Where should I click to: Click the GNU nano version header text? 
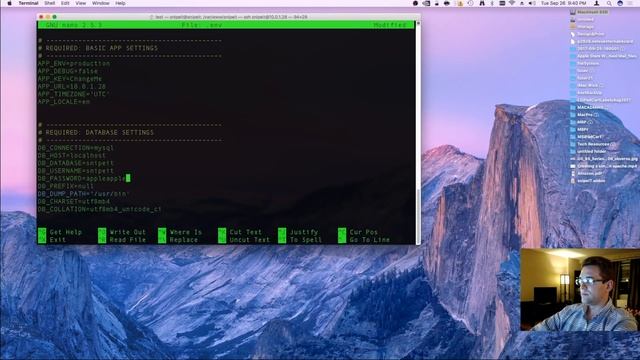pos(74,25)
